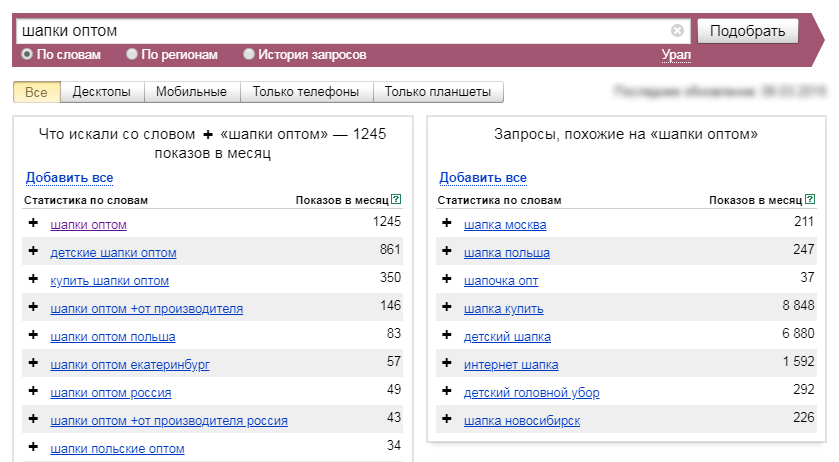Add the 'купить шапки оптом' query with its plus icon
The image size is (839, 462).
coord(33,279)
